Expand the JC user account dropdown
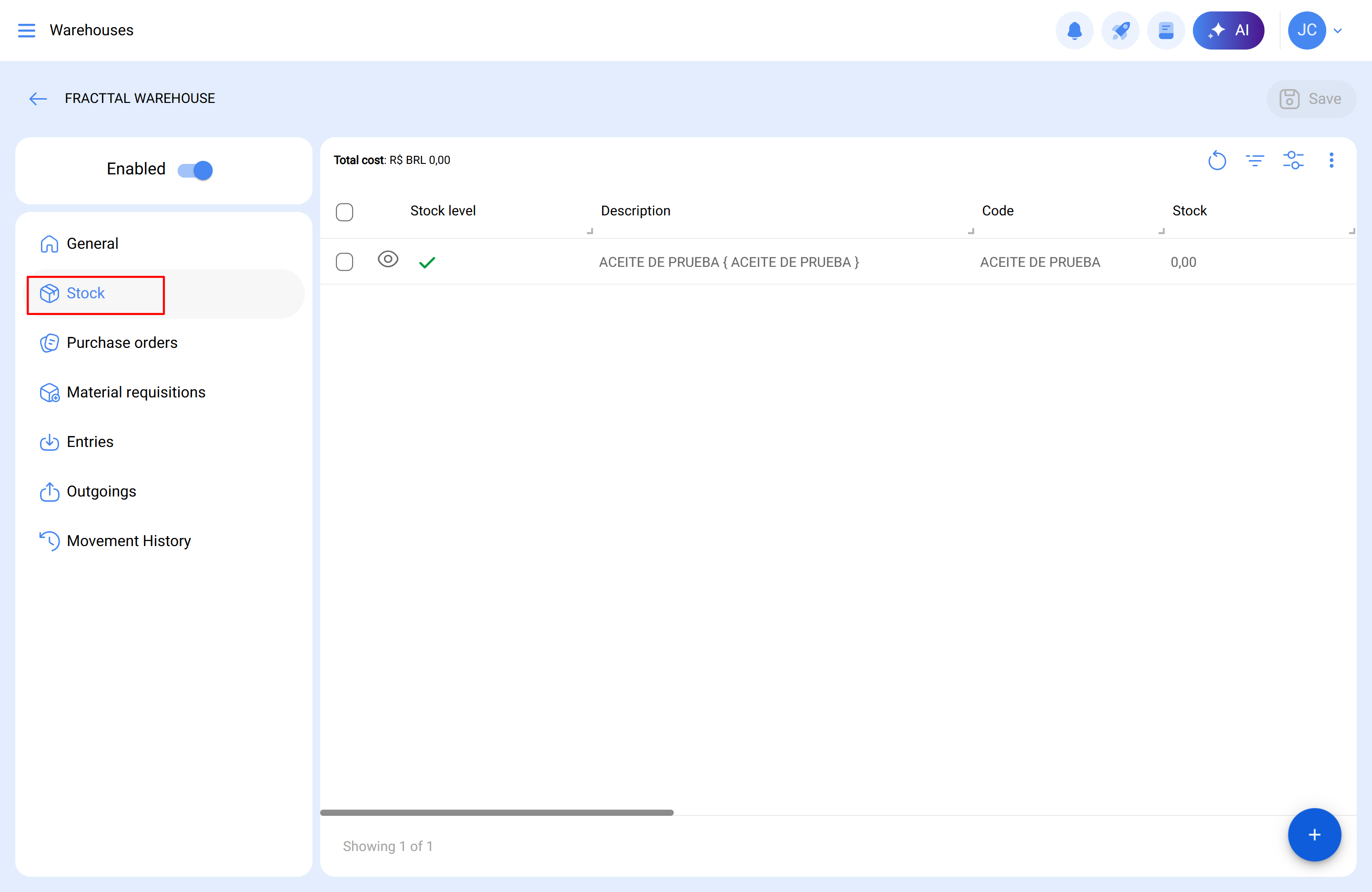This screenshot has height=892, width=1372. 1337,30
